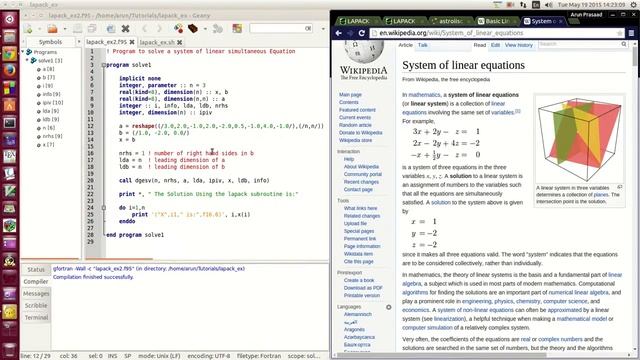This screenshot has height=360, width=640.
Task: Click the volume icon in the system tray
Action: coord(549,5)
